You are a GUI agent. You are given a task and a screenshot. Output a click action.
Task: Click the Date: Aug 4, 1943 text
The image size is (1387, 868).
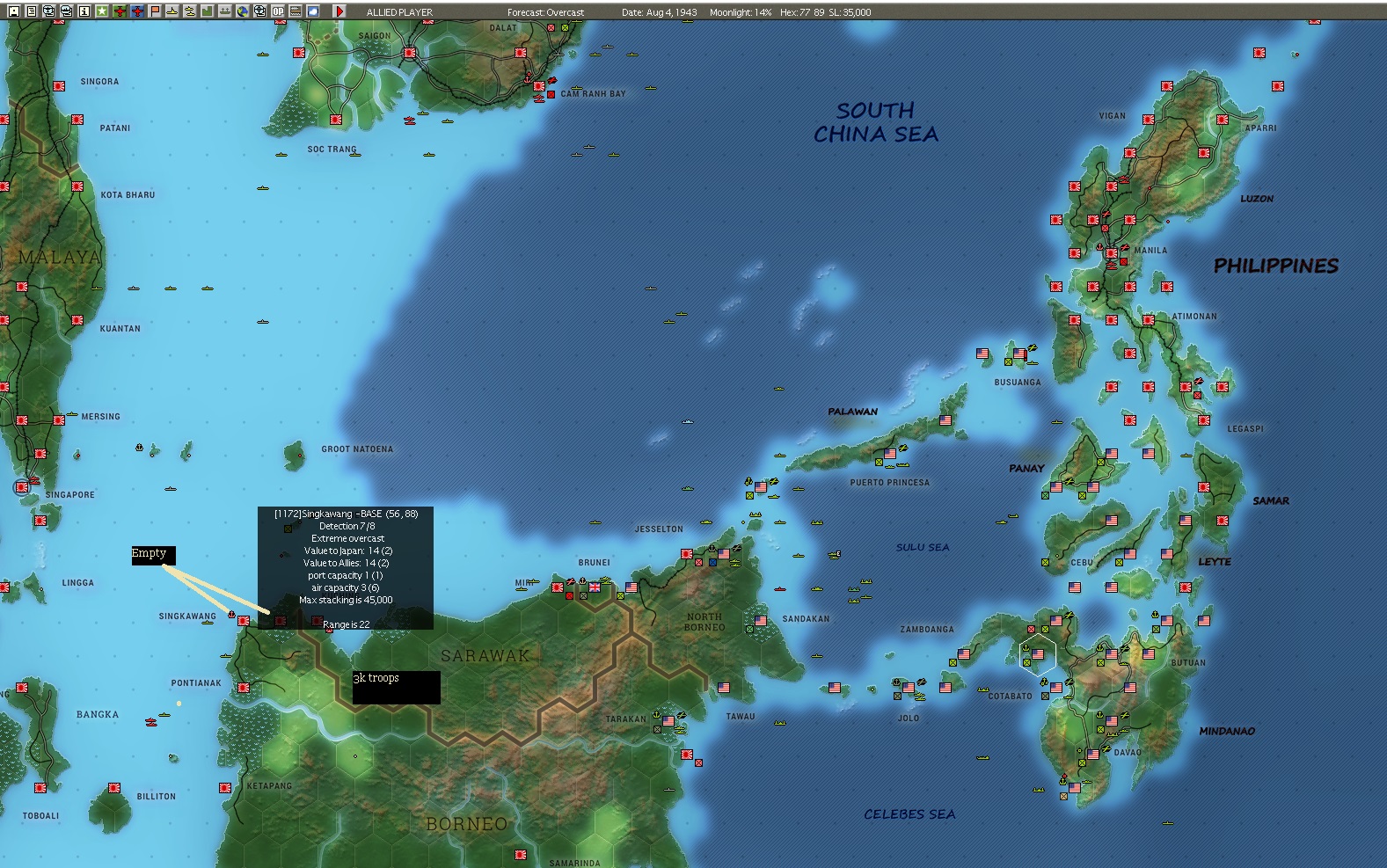[660, 12]
